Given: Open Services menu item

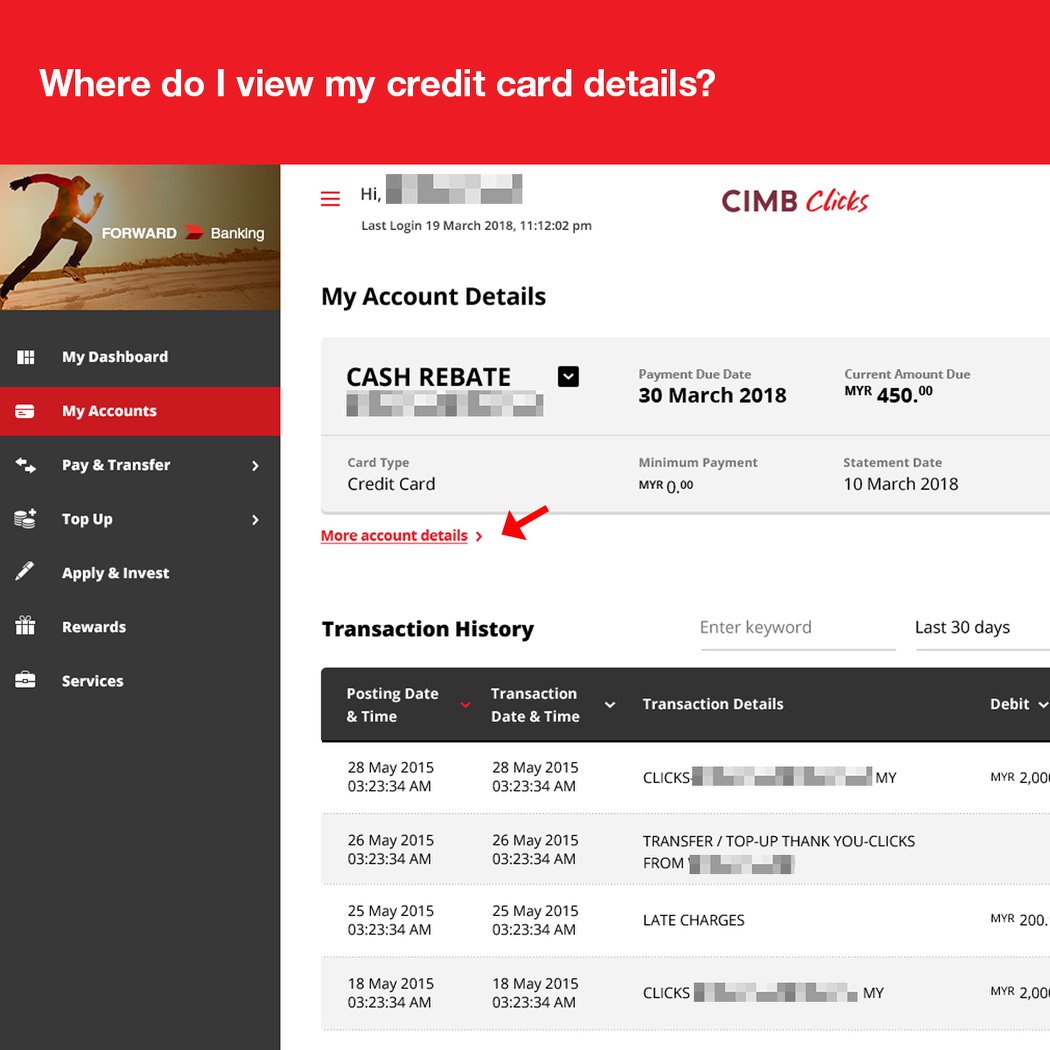Looking at the screenshot, I should 140,681.
